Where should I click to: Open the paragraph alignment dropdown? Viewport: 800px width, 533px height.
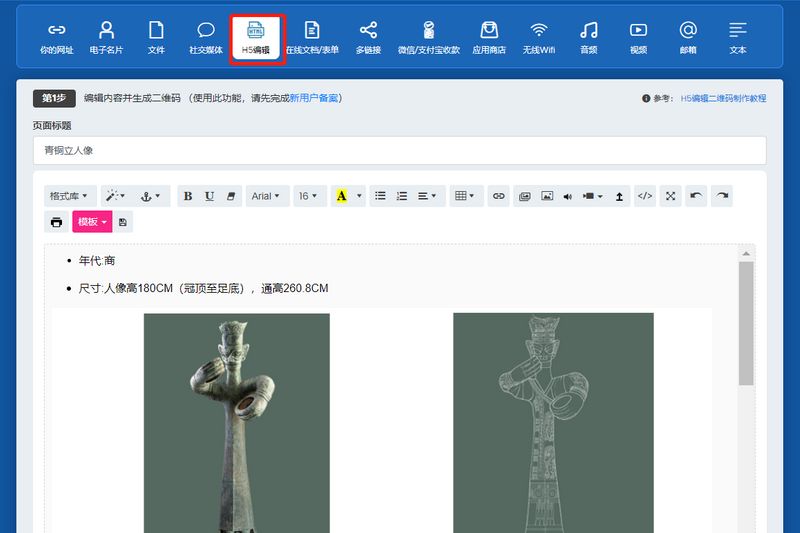click(x=427, y=196)
